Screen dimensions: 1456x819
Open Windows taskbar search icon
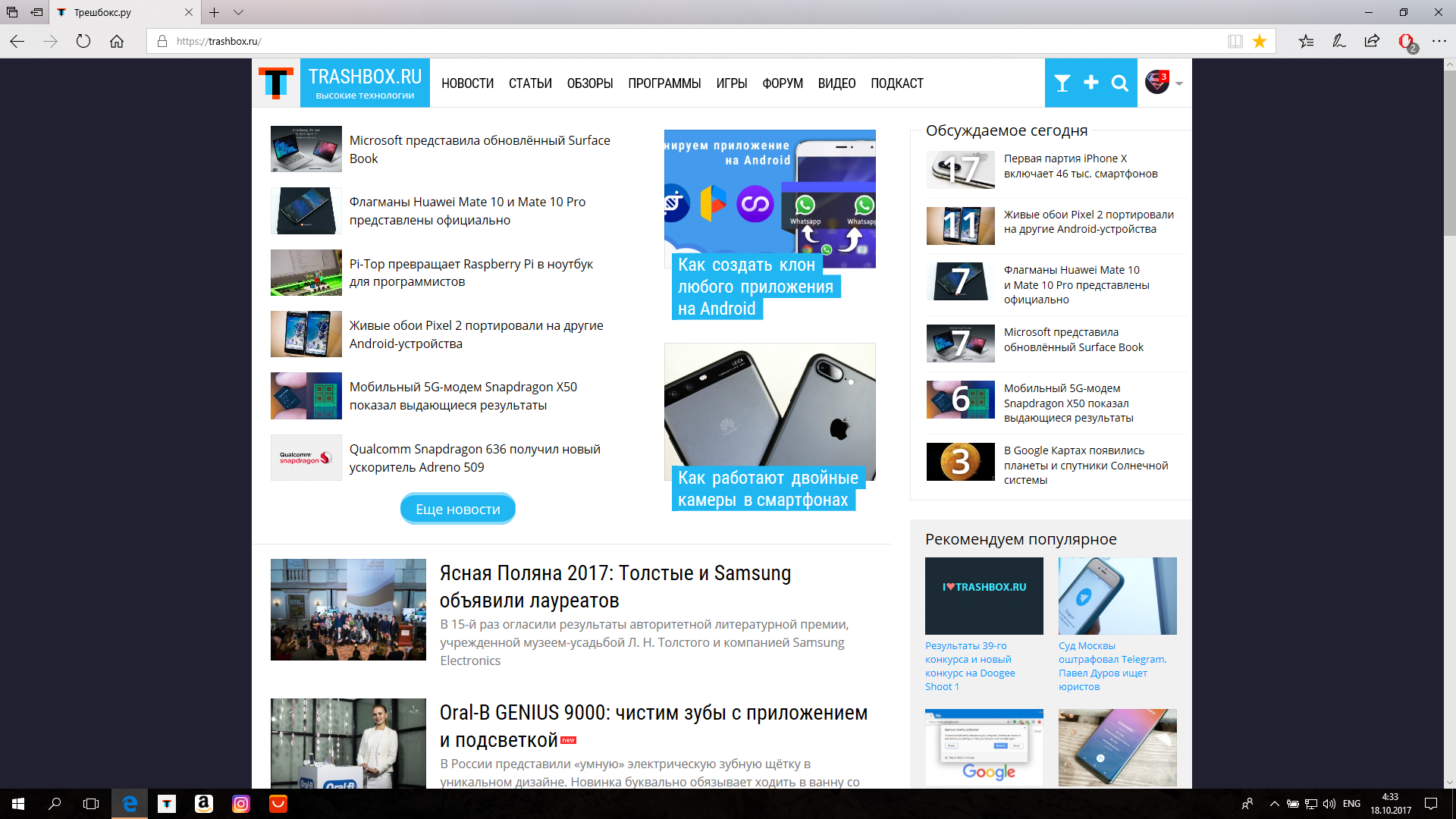(55, 804)
